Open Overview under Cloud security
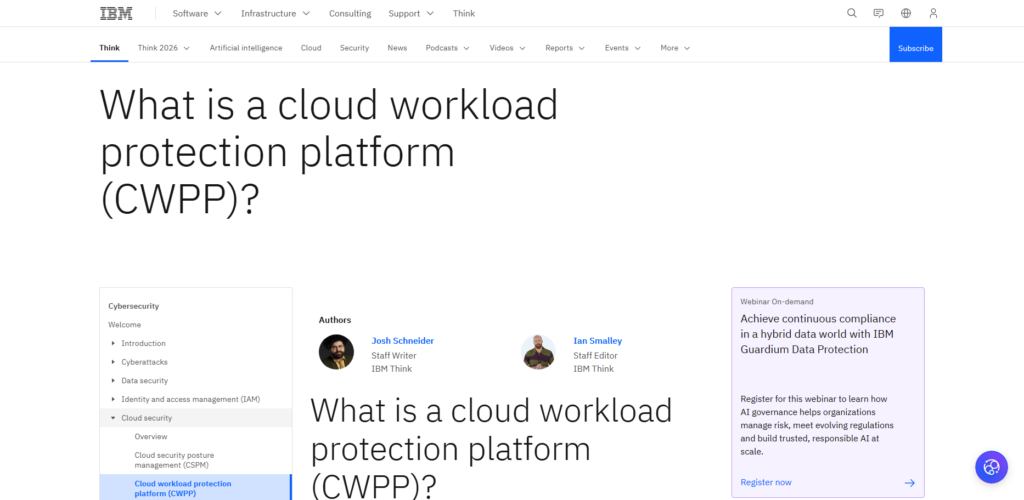 (x=151, y=437)
